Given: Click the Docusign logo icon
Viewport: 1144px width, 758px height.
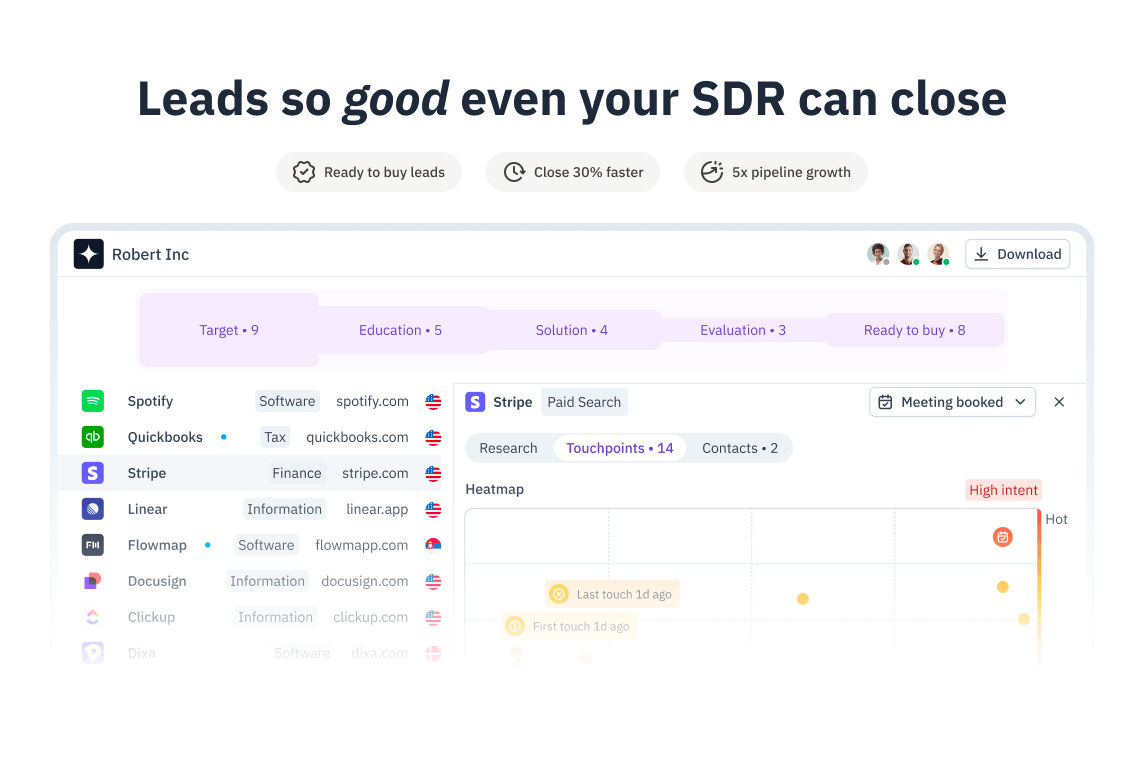Looking at the screenshot, I should 93,581.
